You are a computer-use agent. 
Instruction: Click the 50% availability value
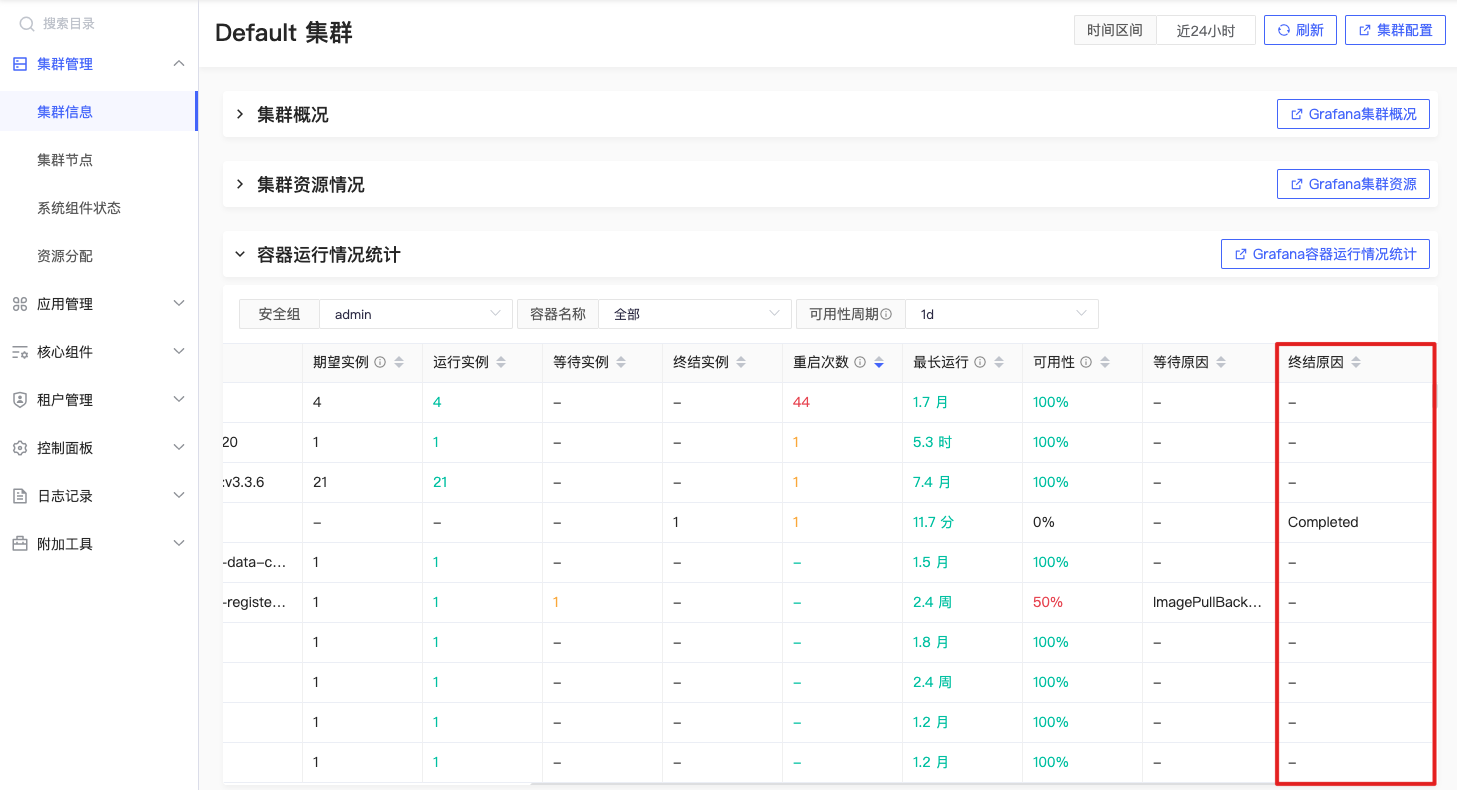[1048, 602]
